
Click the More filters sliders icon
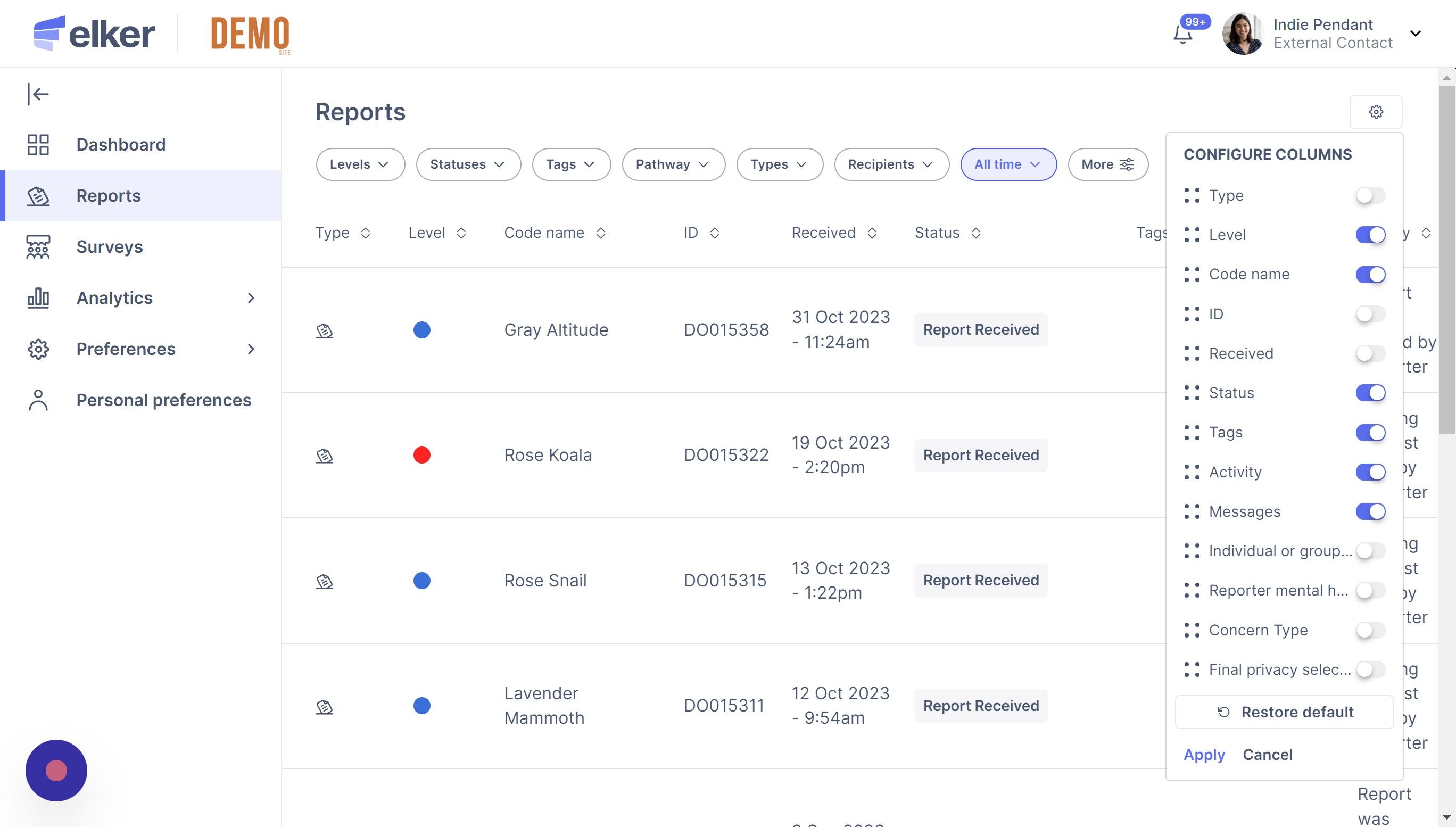pos(1126,165)
